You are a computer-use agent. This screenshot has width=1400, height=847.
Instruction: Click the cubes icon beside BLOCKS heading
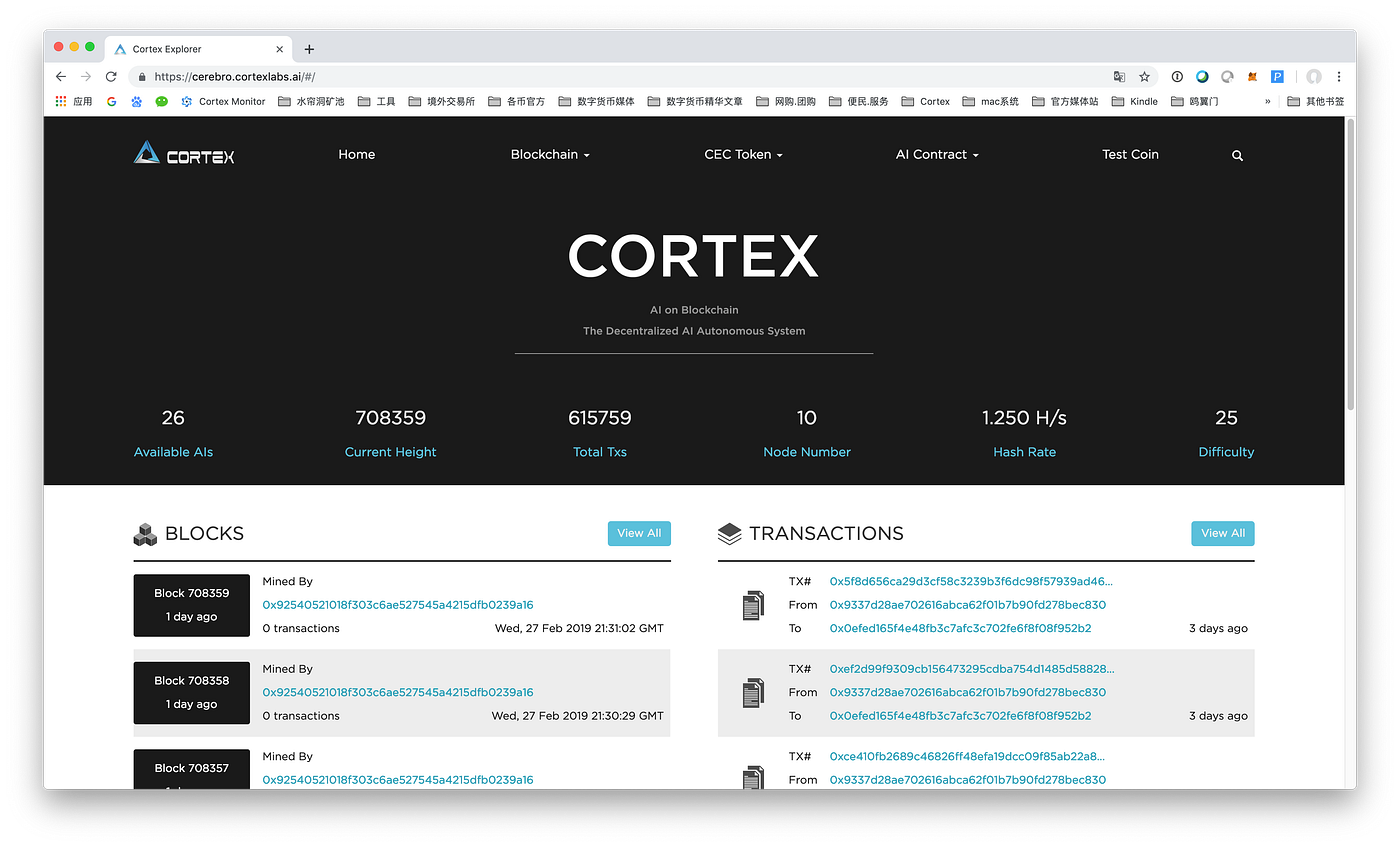pyautogui.click(x=145, y=534)
